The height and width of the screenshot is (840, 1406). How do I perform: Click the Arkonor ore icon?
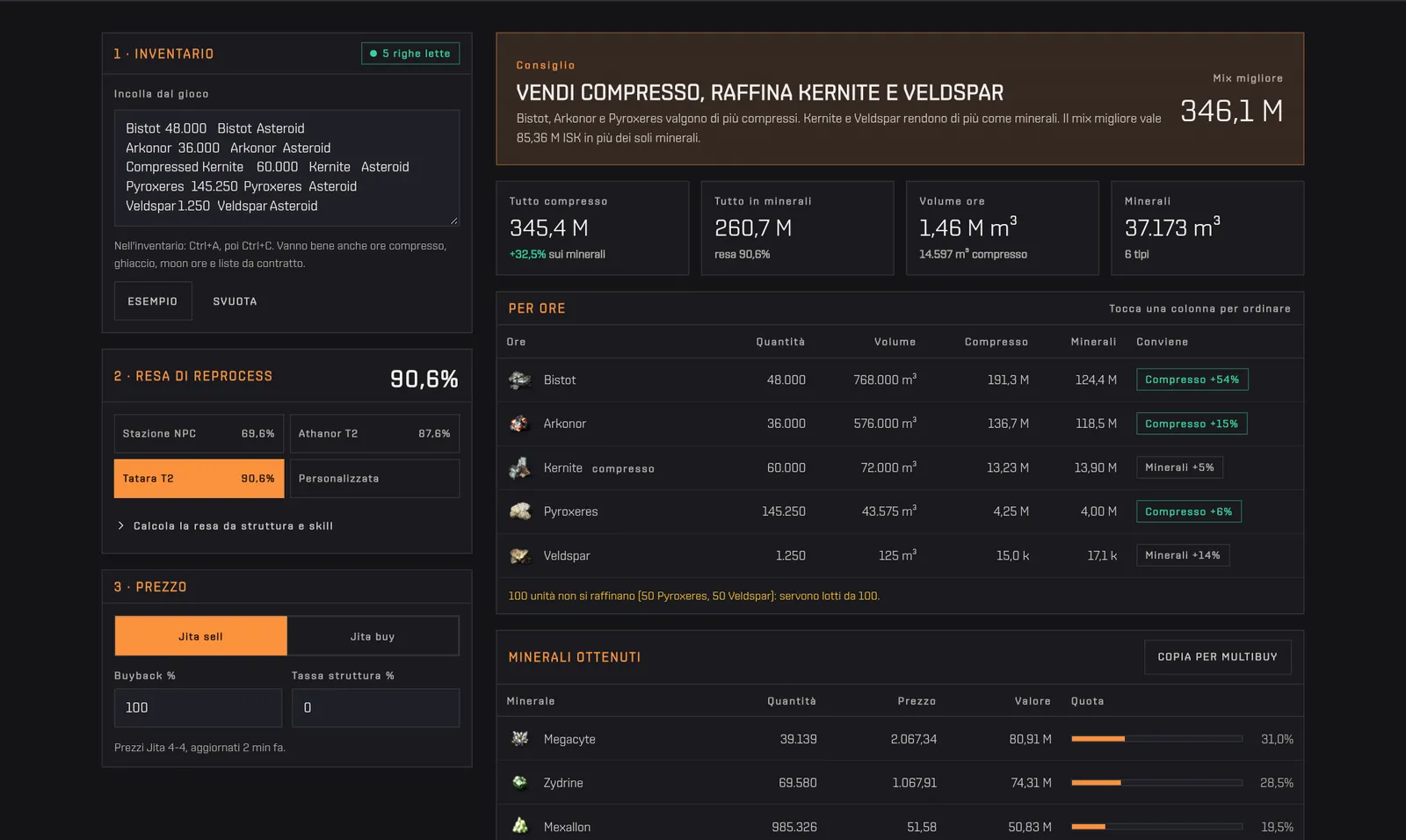click(x=519, y=424)
